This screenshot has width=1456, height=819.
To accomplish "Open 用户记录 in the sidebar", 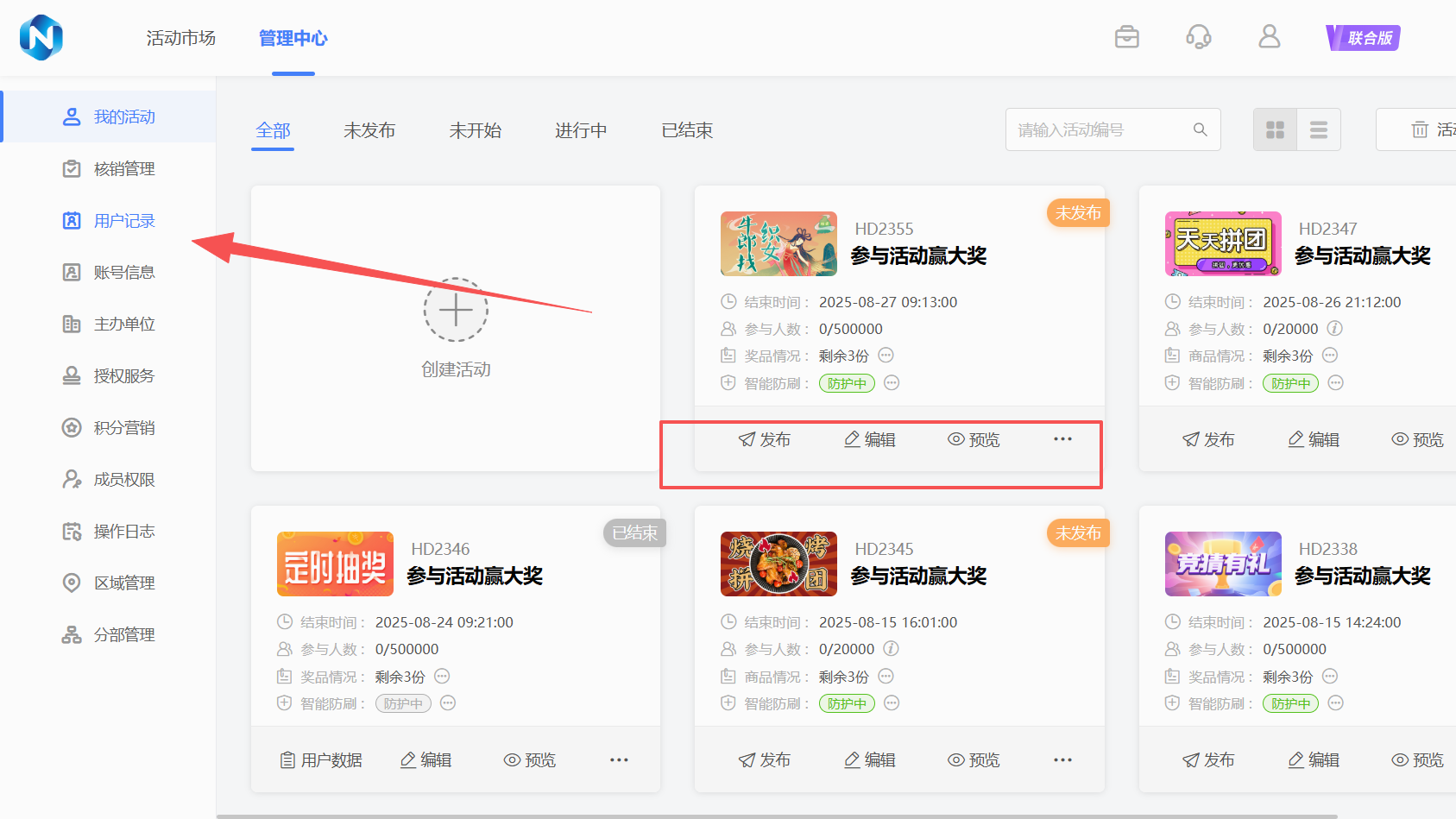I will 124,221.
